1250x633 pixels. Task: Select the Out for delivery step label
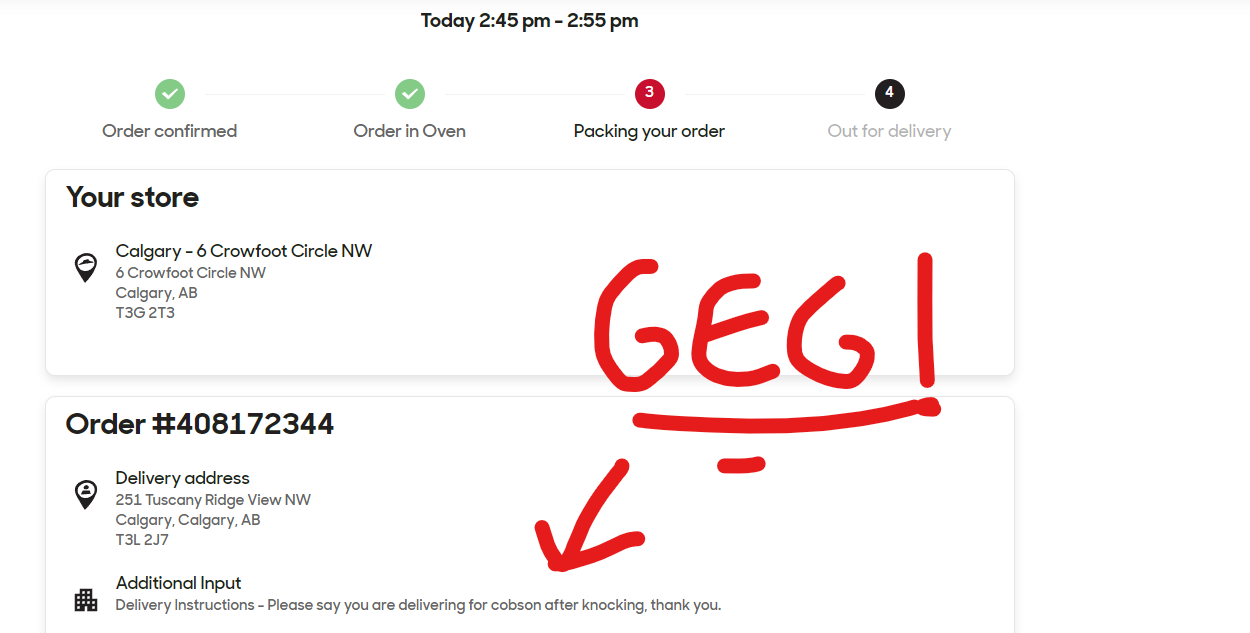(x=889, y=131)
